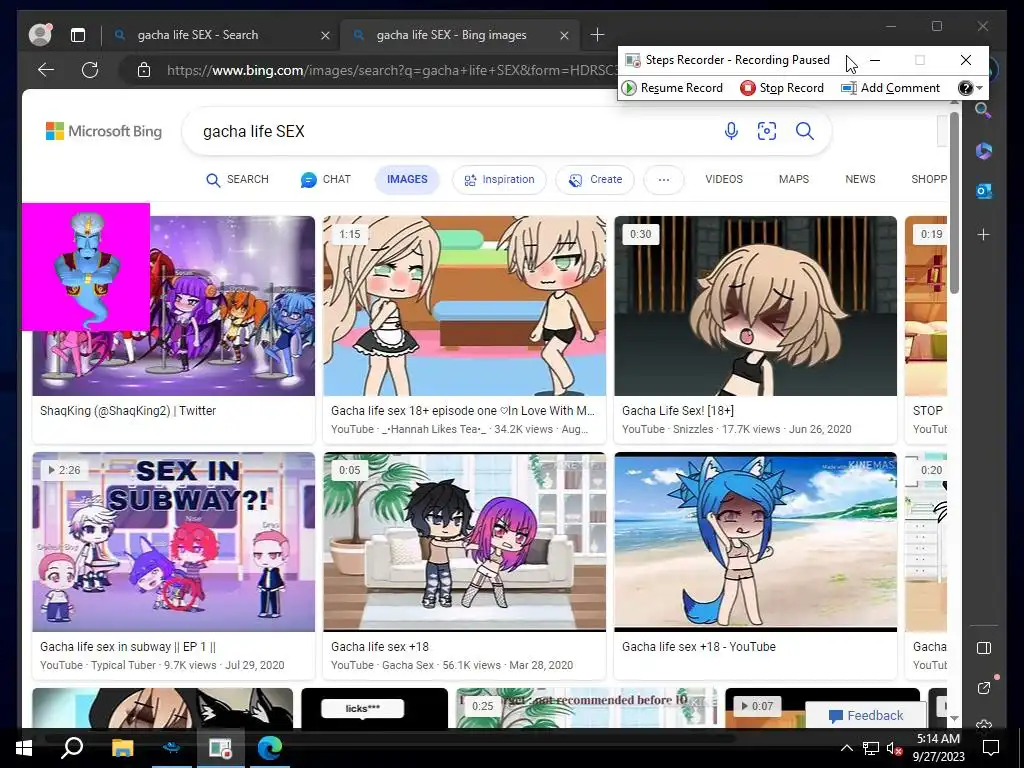This screenshot has width=1024, height=768.
Task: Click the page vertical scrollbar thumb
Action: [x=954, y=202]
